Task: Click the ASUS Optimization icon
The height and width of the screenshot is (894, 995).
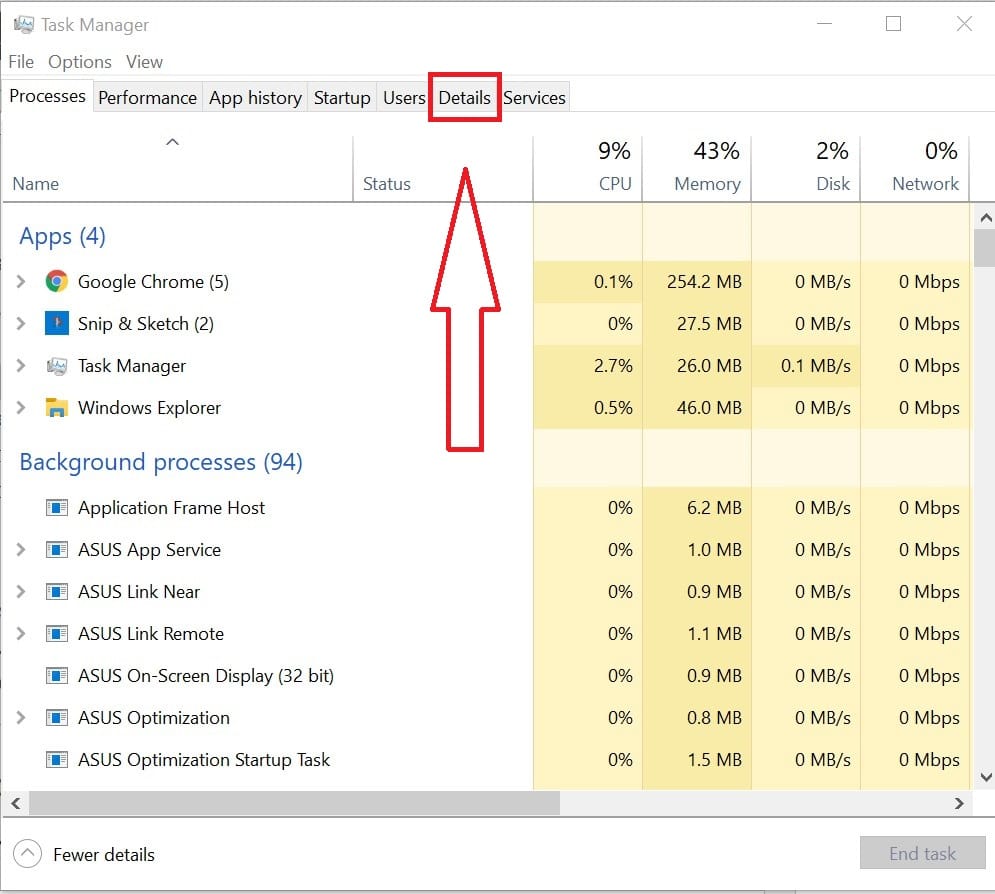Action: pyautogui.click(x=56, y=718)
